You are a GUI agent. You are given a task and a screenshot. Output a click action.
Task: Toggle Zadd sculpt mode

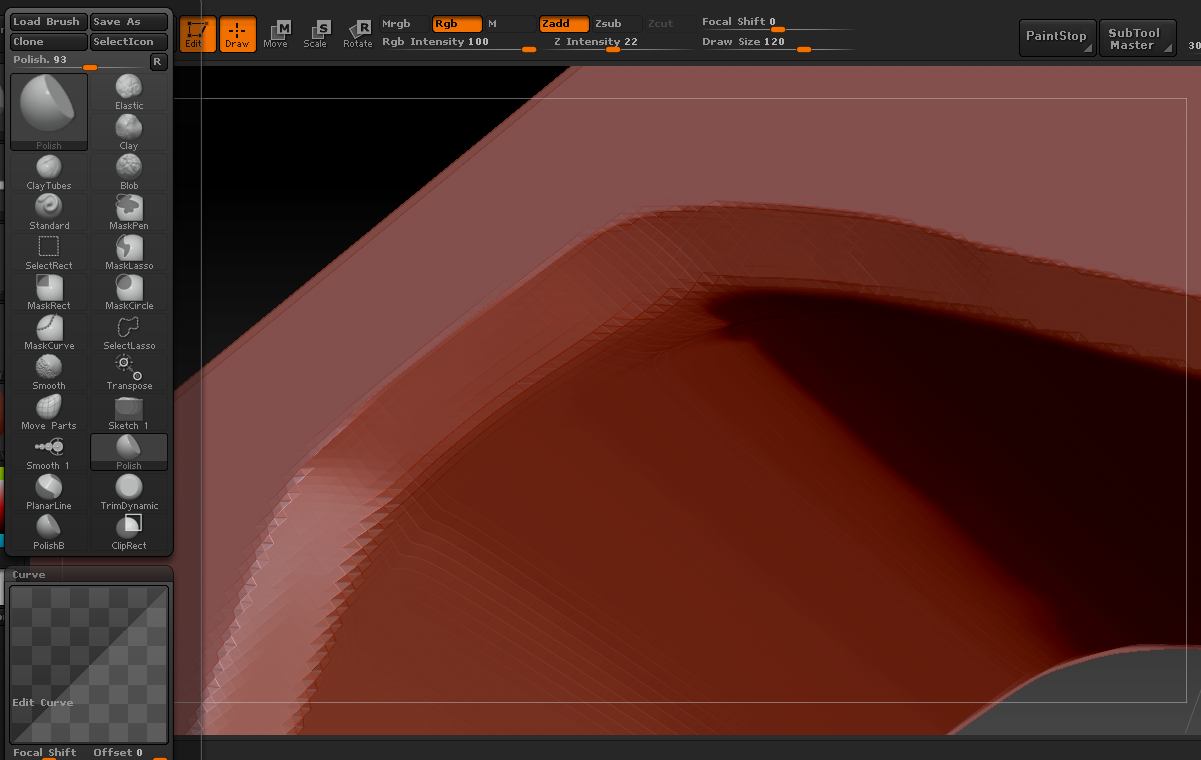564,23
